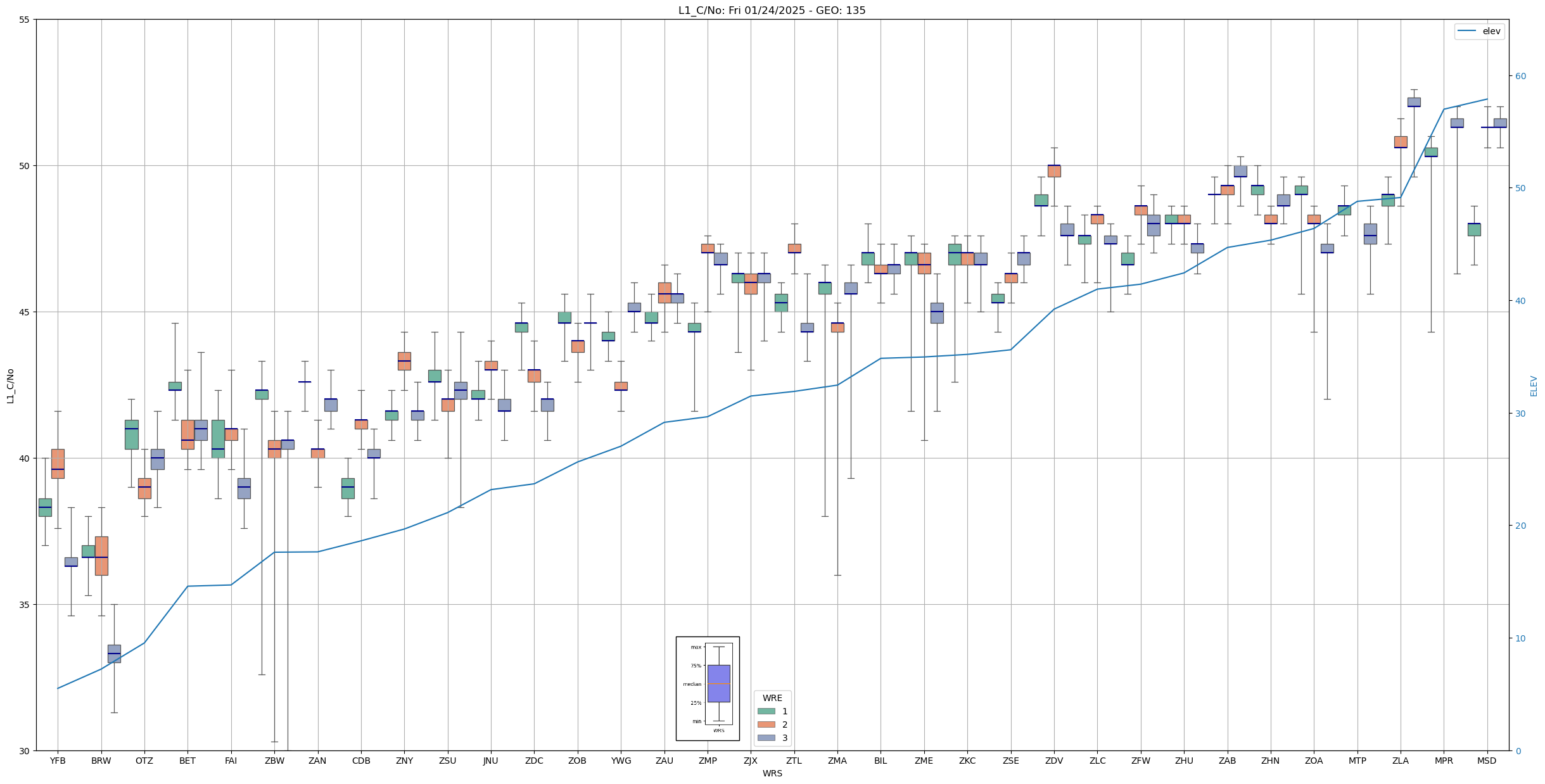Click the ZBW station tick label

click(x=274, y=761)
